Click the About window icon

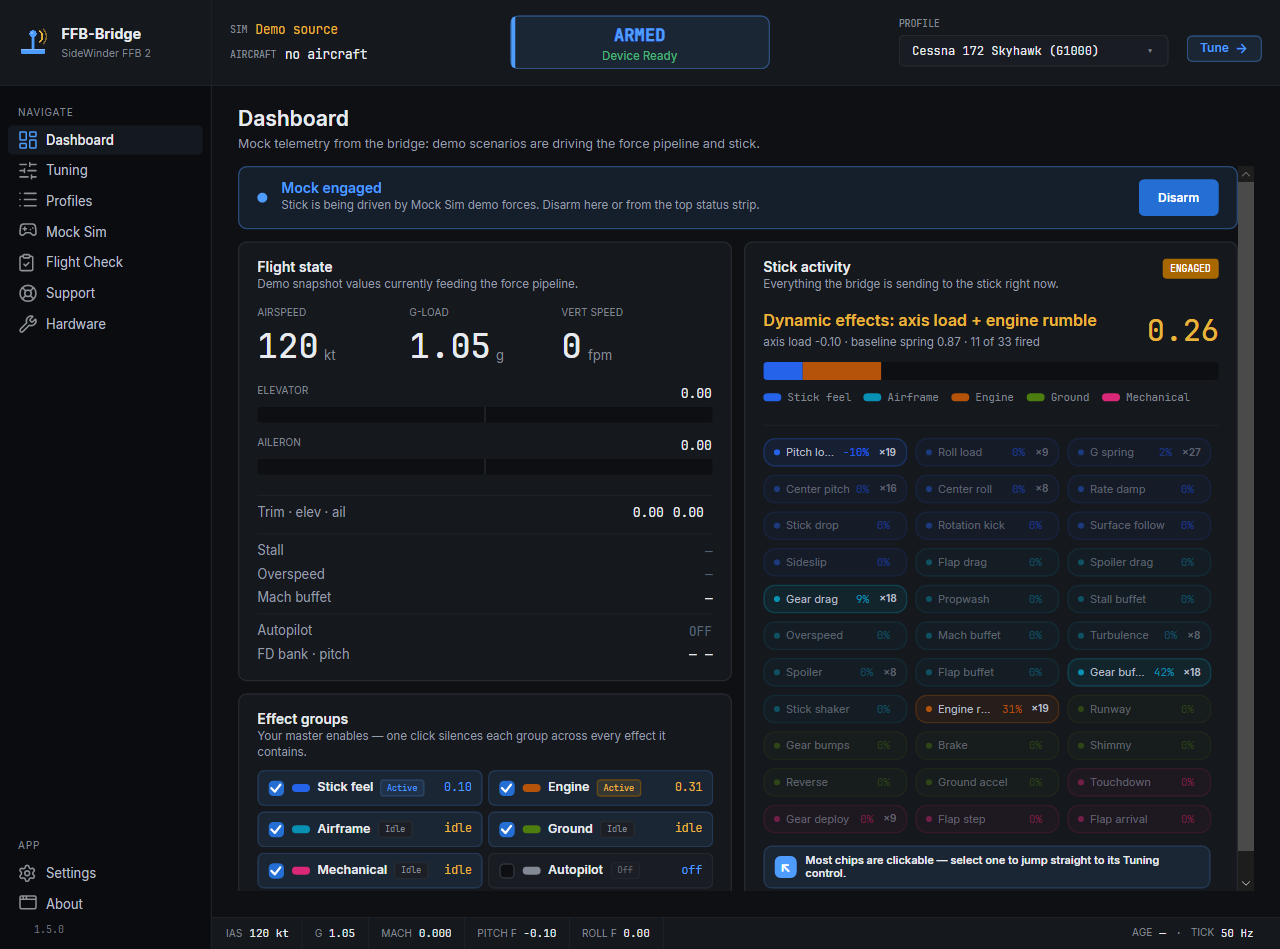coord(28,903)
